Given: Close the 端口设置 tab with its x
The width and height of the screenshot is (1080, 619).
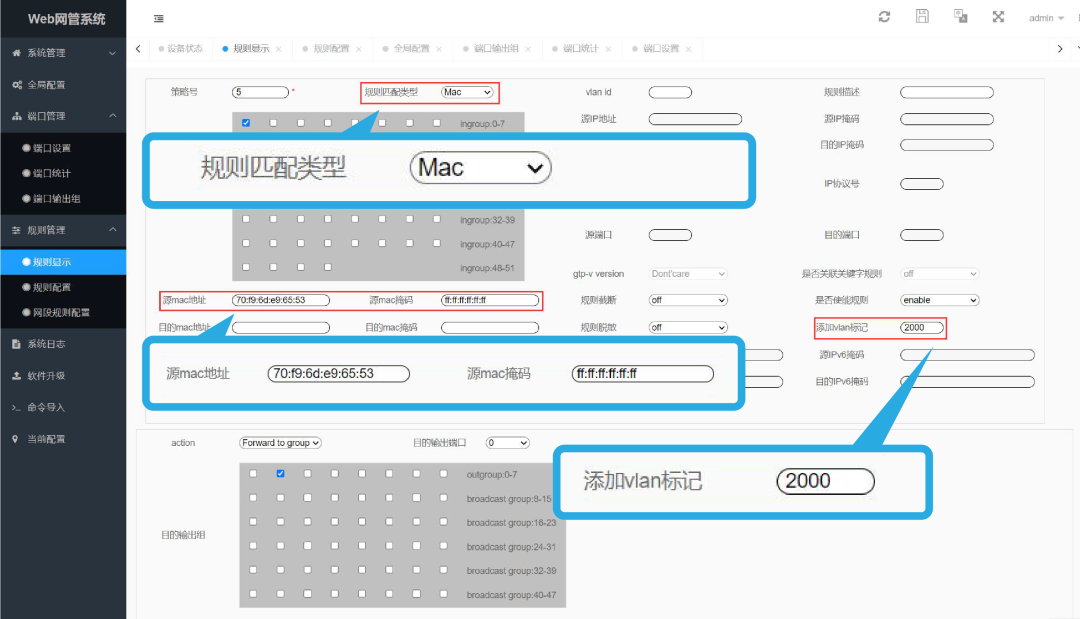Looking at the screenshot, I should coord(688,49).
